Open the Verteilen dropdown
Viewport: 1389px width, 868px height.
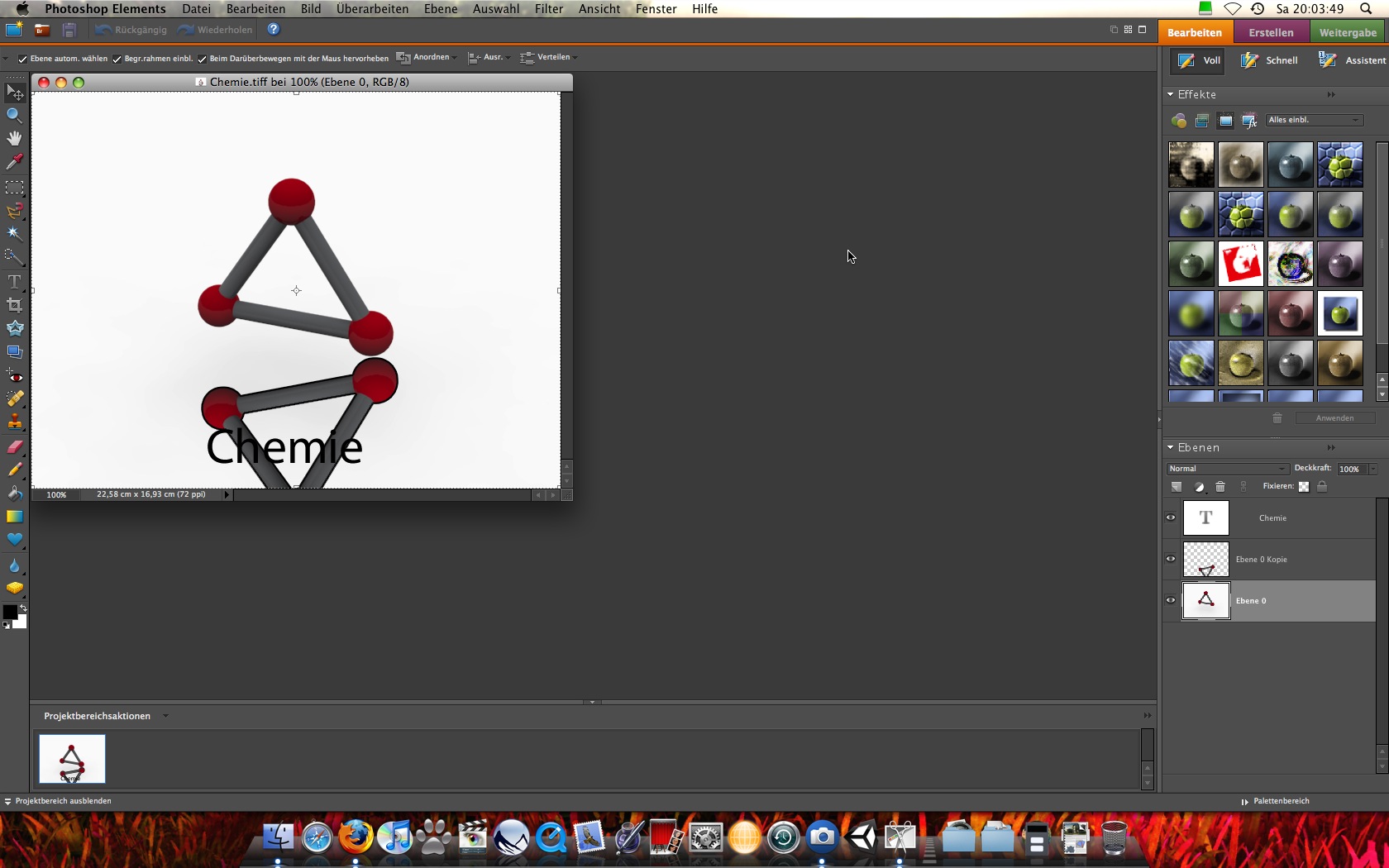548,58
